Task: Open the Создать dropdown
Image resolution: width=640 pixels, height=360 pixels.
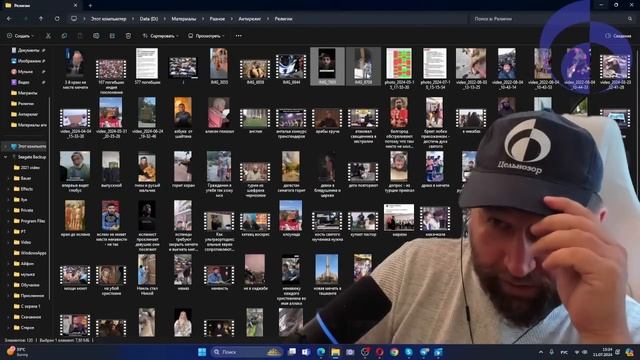Action: (20, 36)
